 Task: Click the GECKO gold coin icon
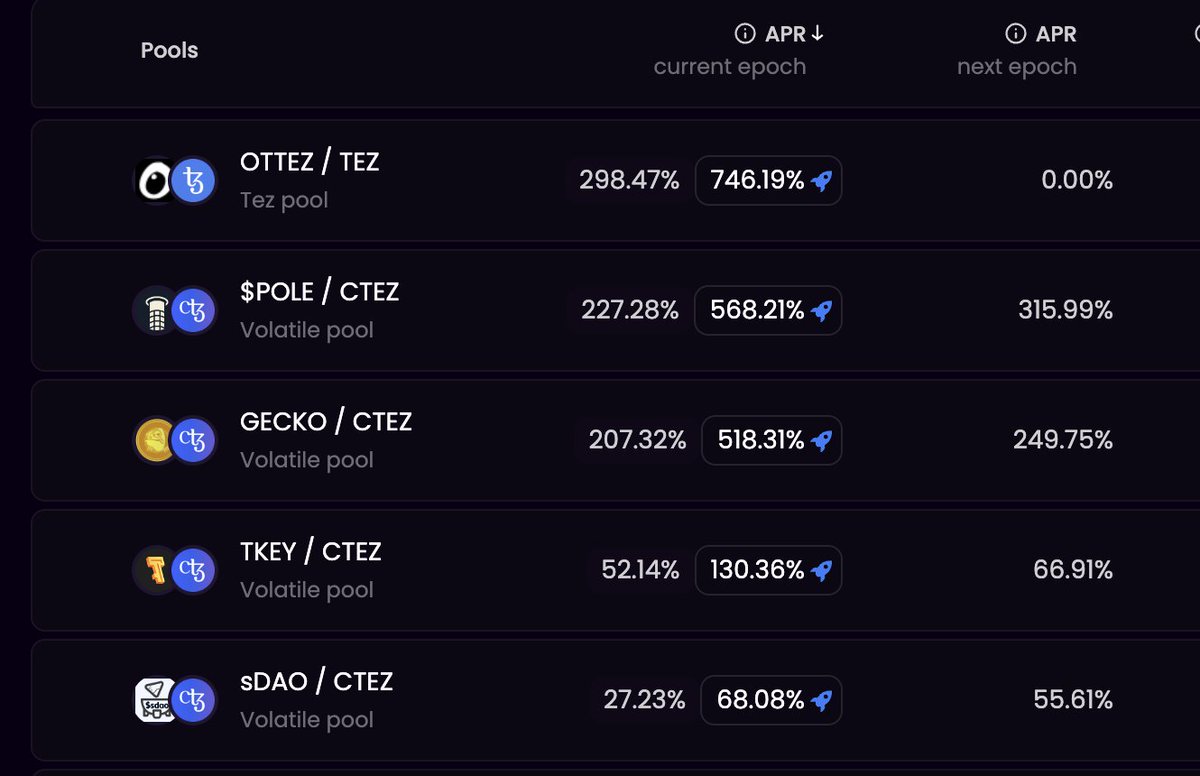coord(155,441)
